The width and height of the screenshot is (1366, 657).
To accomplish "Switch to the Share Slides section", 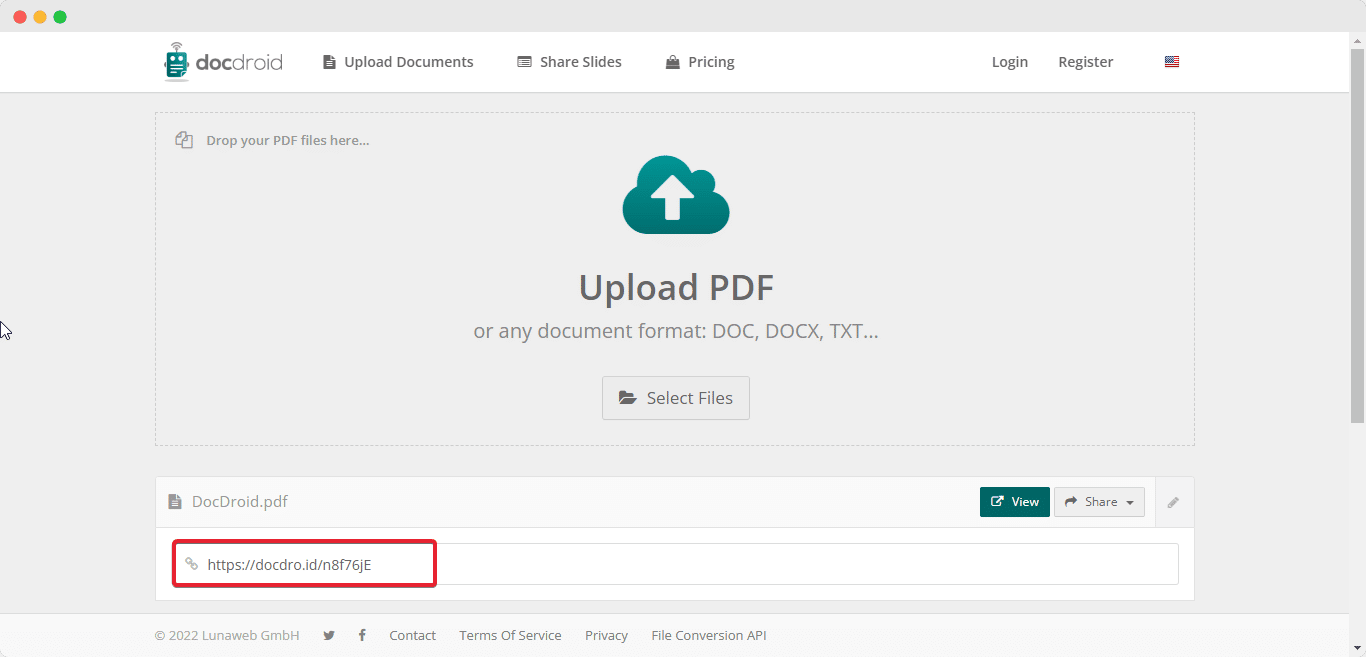I will (568, 61).
